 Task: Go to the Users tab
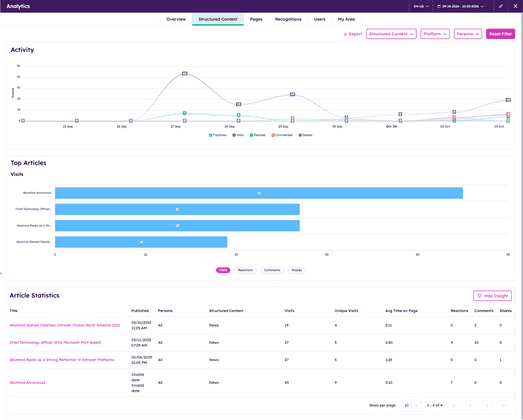(x=319, y=19)
